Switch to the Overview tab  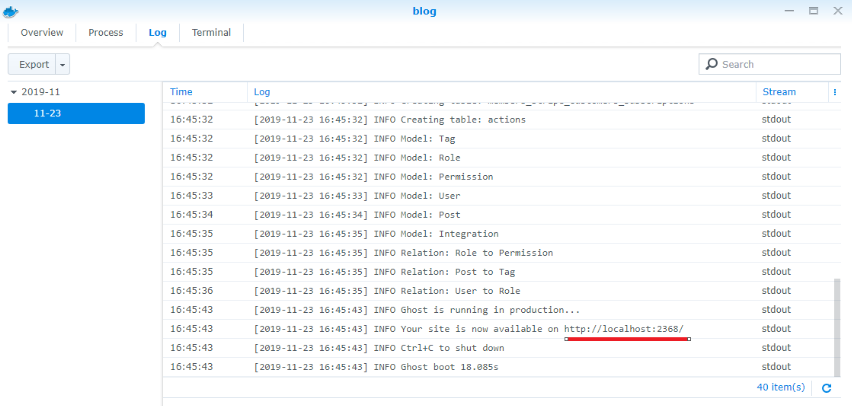42,33
